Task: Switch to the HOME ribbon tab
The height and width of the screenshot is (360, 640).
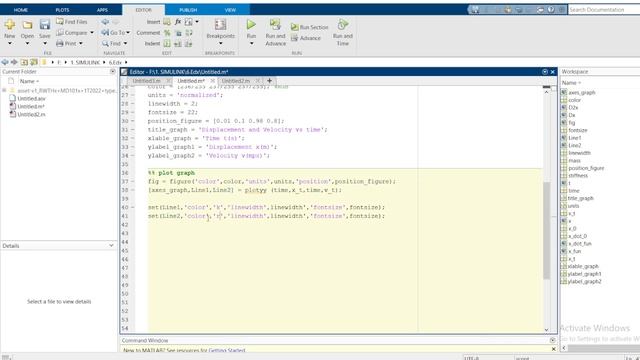Action: [x=21, y=10]
